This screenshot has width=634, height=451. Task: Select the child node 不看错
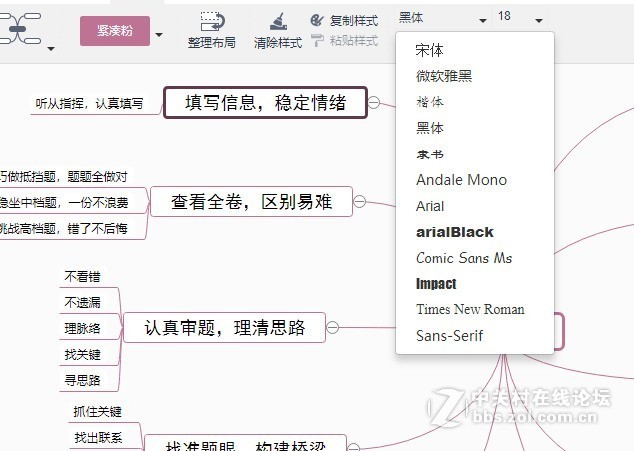82,277
